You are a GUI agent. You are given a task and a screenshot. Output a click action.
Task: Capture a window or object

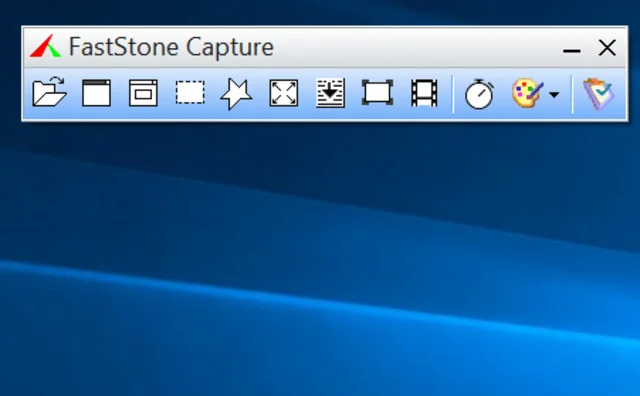tap(143, 93)
